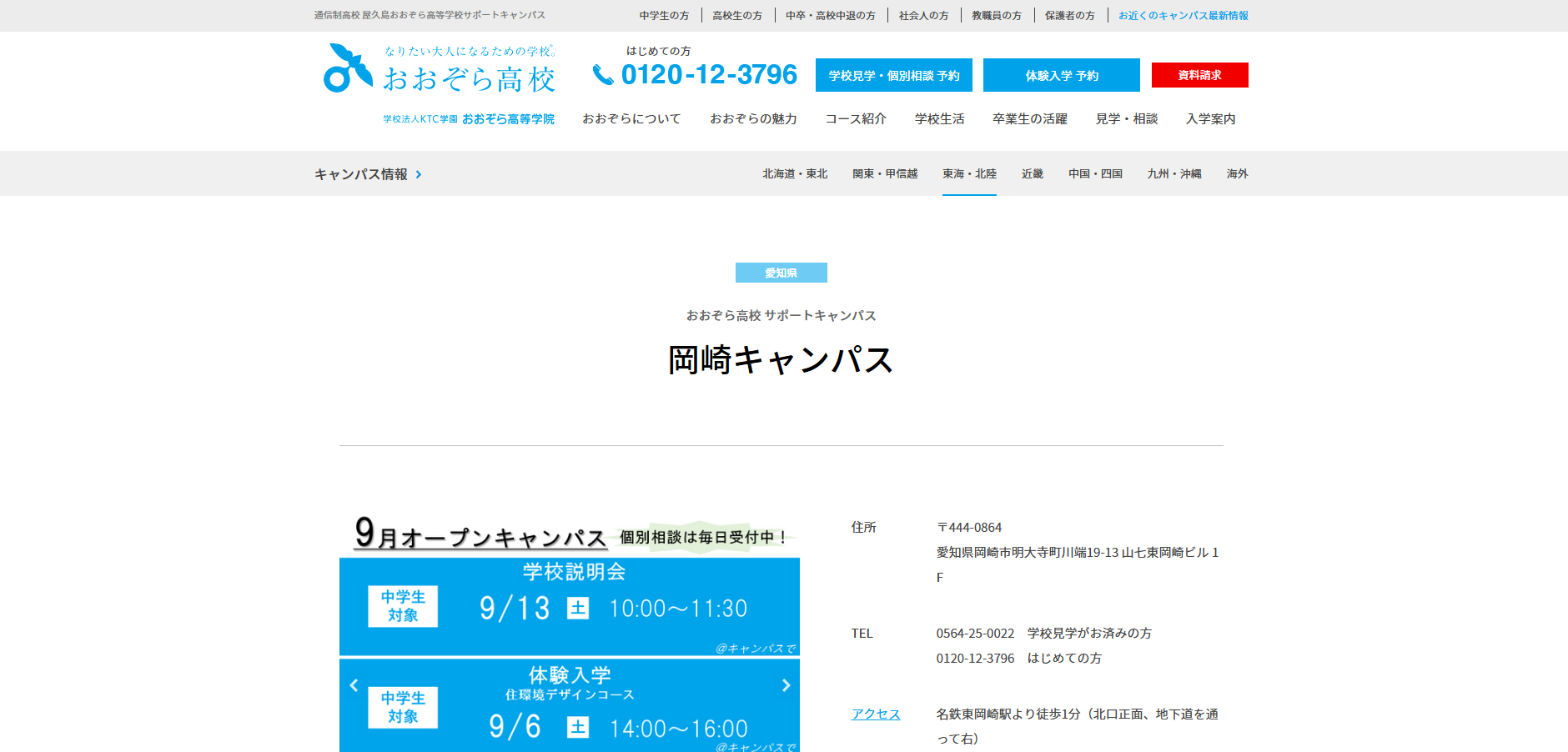This screenshot has width=1568, height=752.
Task: Click the おおぞら高校 logo
Action: [440, 68]
